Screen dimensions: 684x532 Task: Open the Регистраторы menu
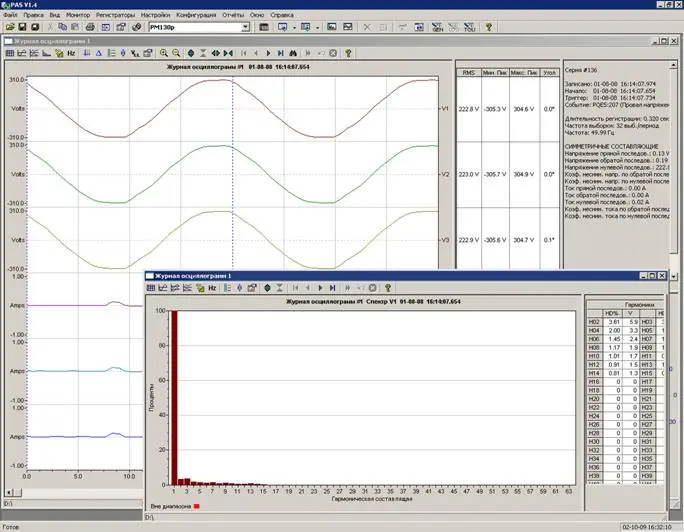[x=115, y=16]
